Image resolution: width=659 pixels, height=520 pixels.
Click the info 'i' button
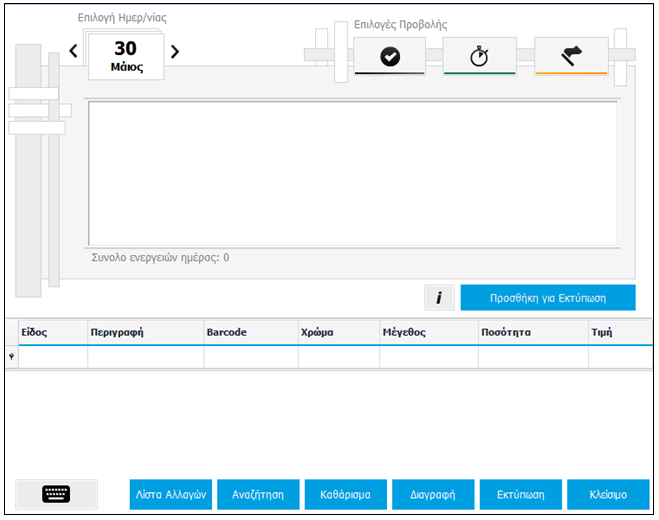[439, 298]
